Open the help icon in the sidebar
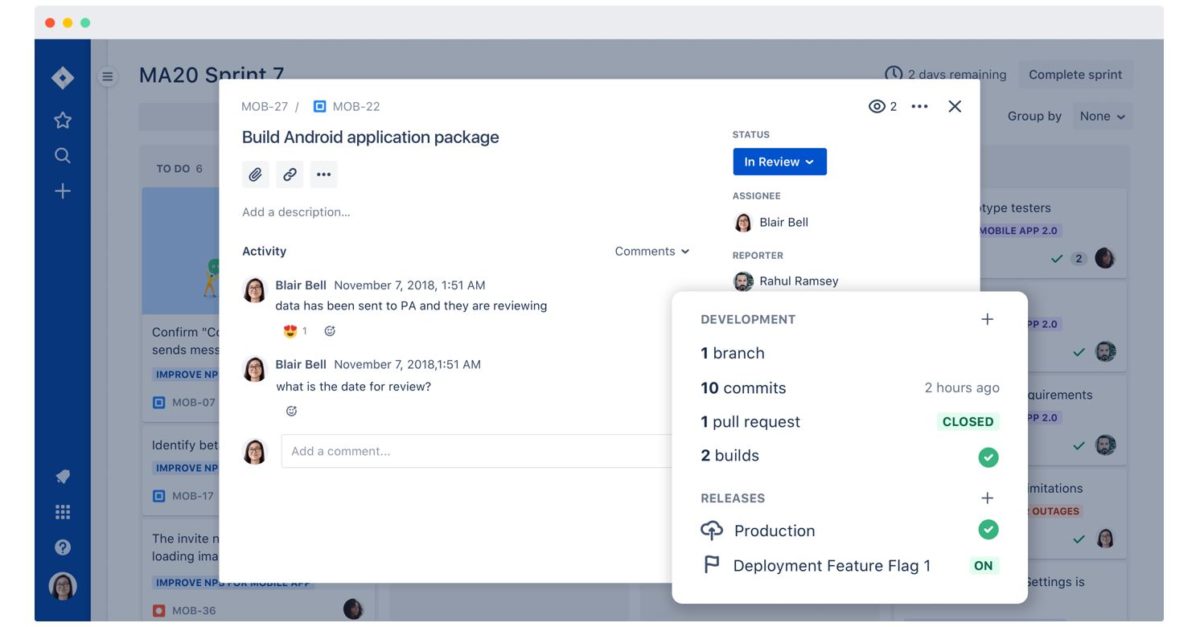The height and width of the screenshot is (627, 1200). point(62,546)
